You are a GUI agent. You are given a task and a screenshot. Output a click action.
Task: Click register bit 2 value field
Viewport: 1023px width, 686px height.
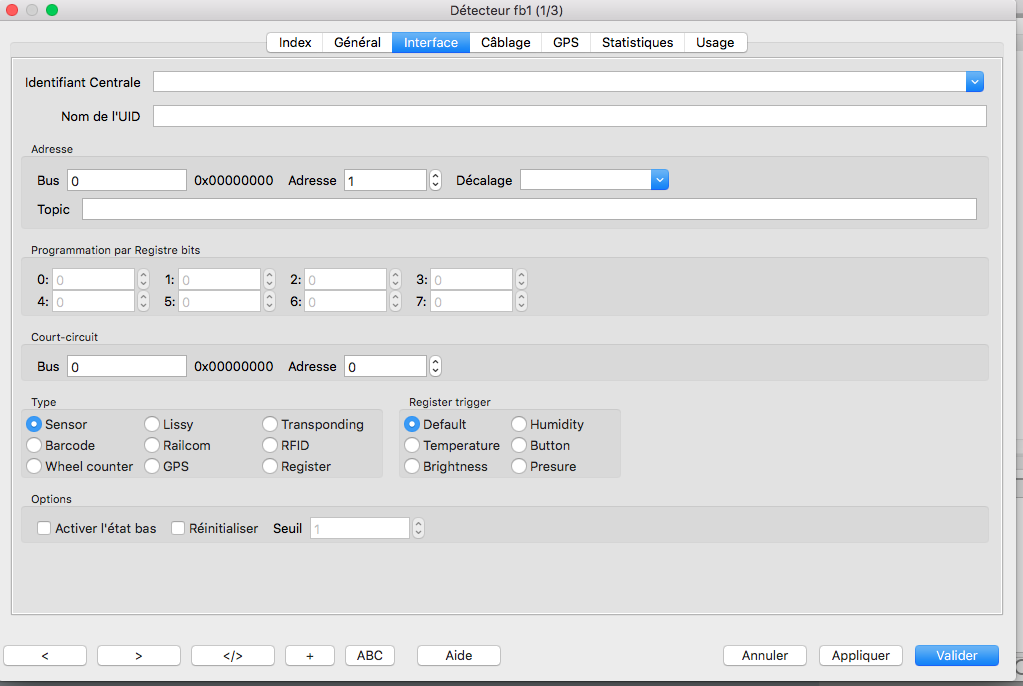pyautogui.click(x=345, y=280)
